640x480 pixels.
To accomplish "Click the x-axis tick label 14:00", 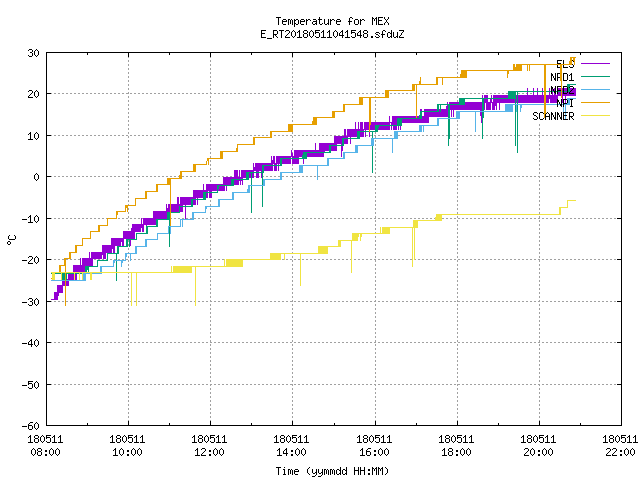I will [x=291, y=452].
